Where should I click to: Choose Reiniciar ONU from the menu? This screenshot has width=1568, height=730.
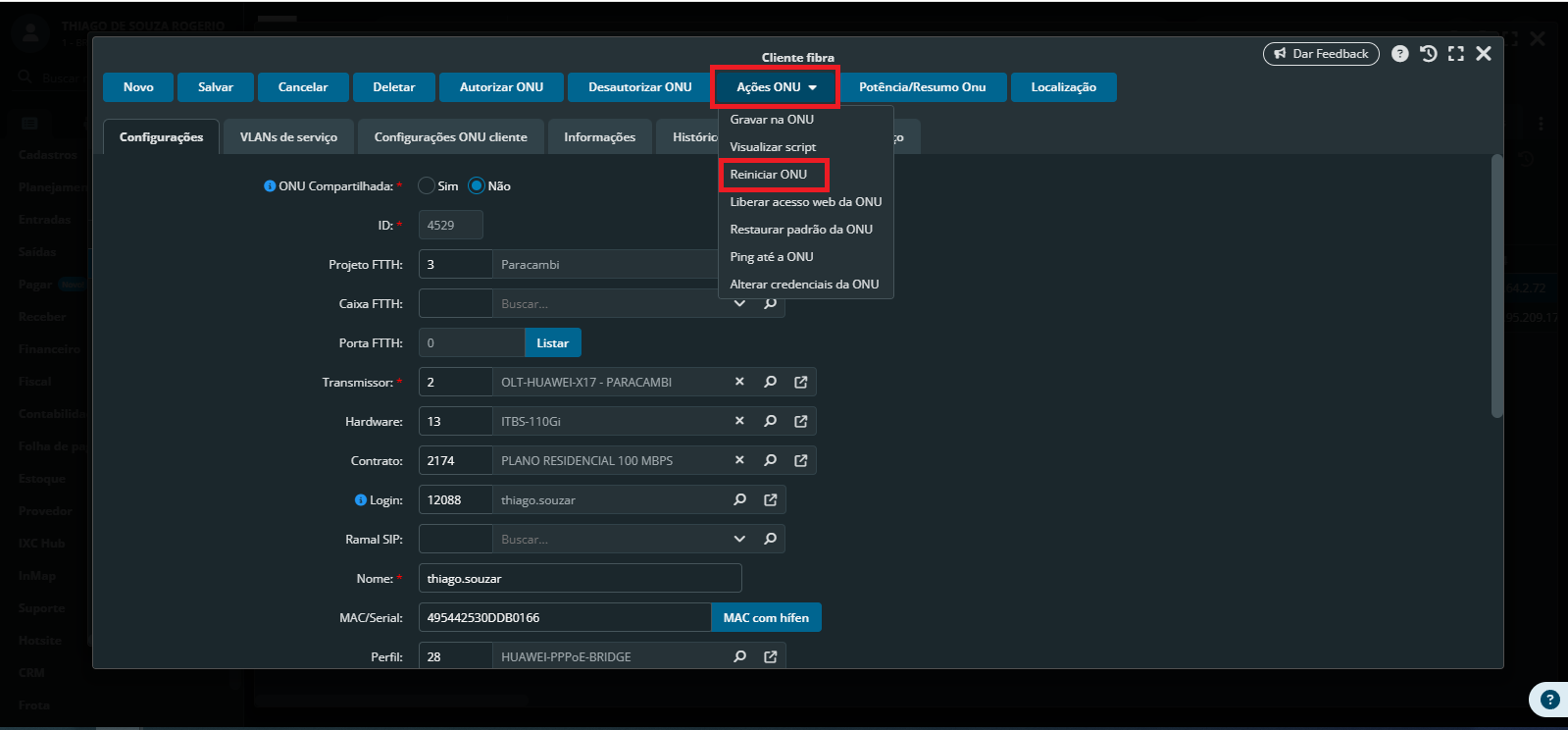point(769,175)
